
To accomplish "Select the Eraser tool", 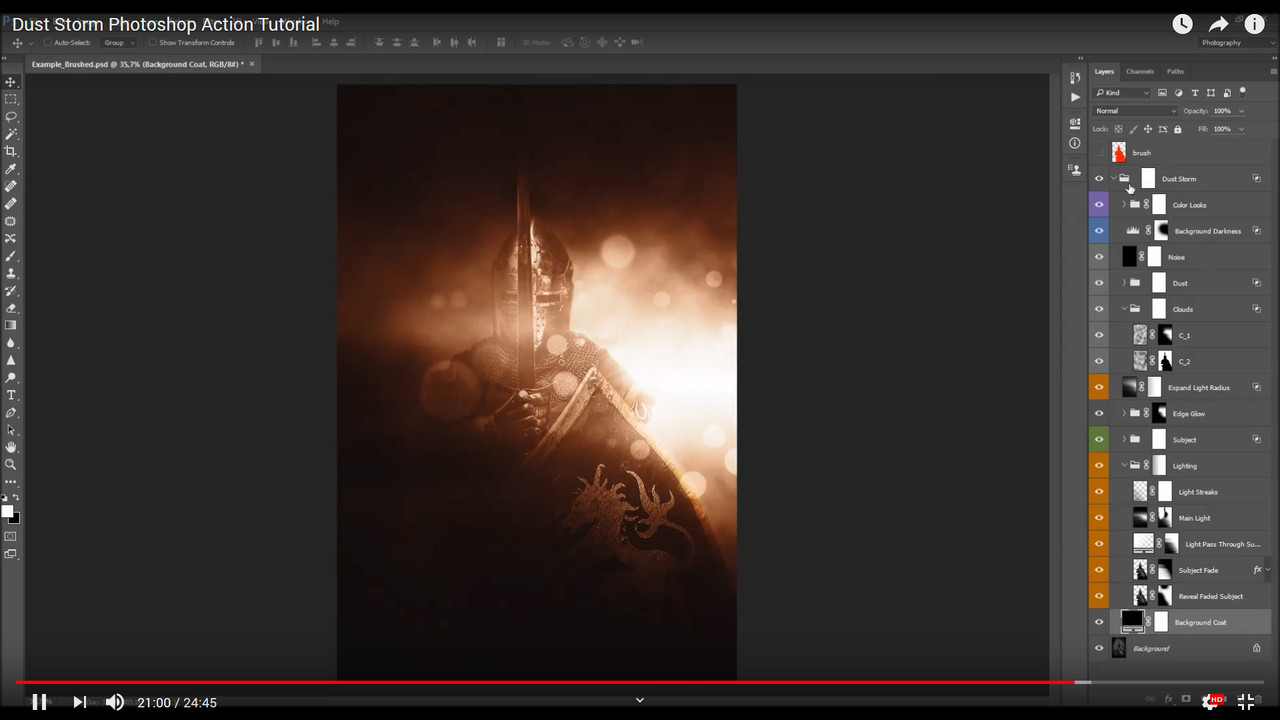I will pos(11,308).
